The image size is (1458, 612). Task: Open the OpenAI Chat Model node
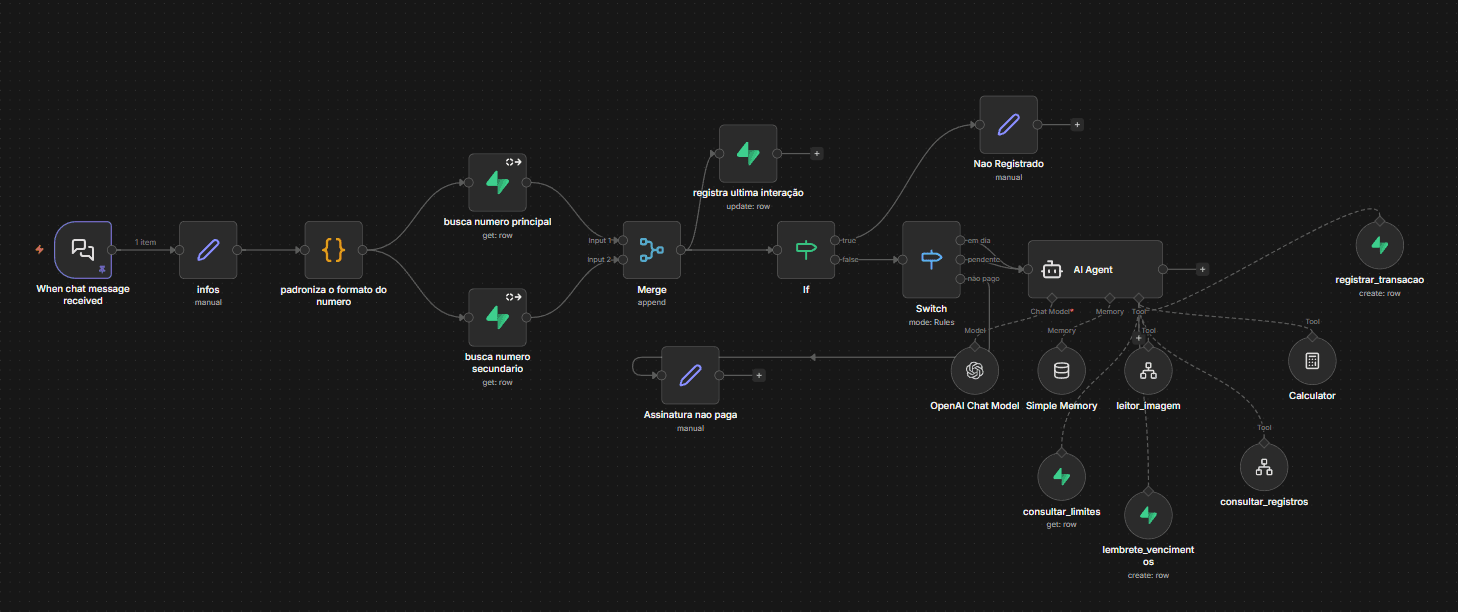tap(975, 369)
